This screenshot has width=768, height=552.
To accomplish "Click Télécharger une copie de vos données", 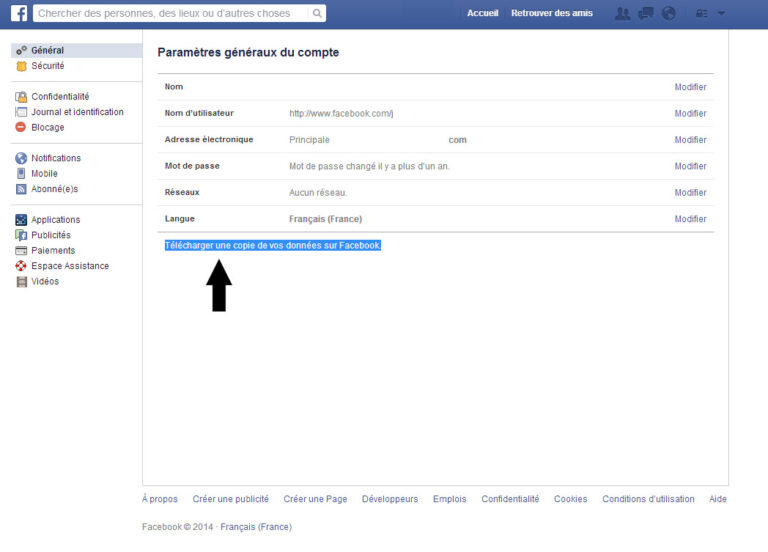I will click(x=272, y=245).
